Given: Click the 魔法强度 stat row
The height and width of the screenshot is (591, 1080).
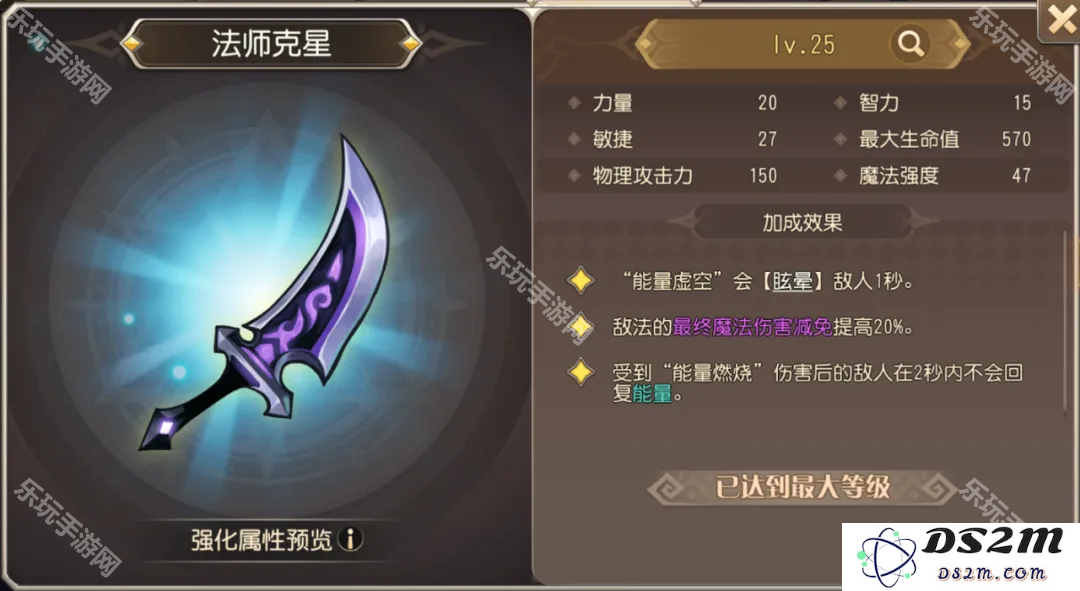Looking at the screenshot, I should 936,176.
